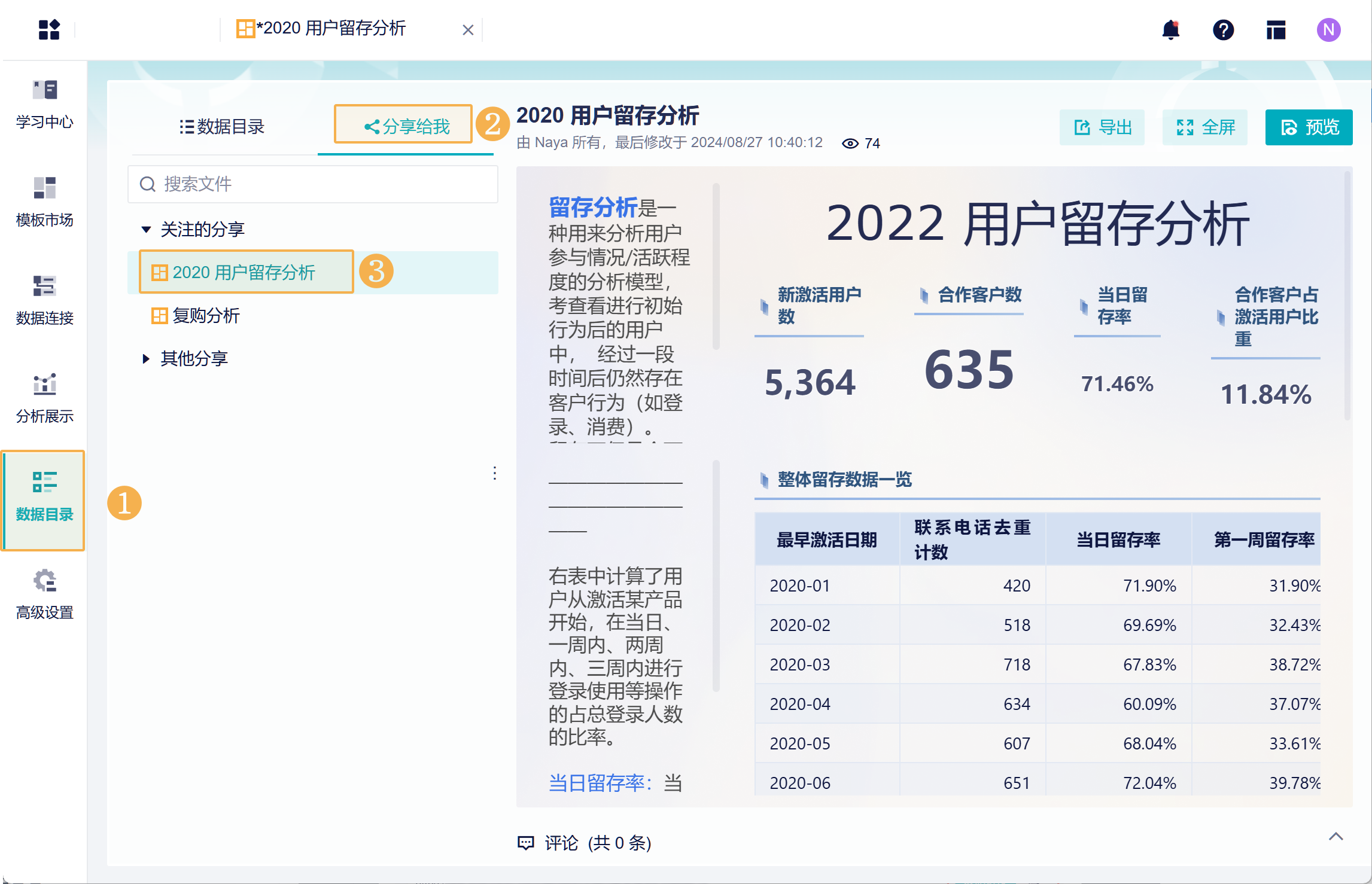This screenshot has width=1372, height=884.
Task: Open the layout panel icon in header
Action: [1276, 29]
